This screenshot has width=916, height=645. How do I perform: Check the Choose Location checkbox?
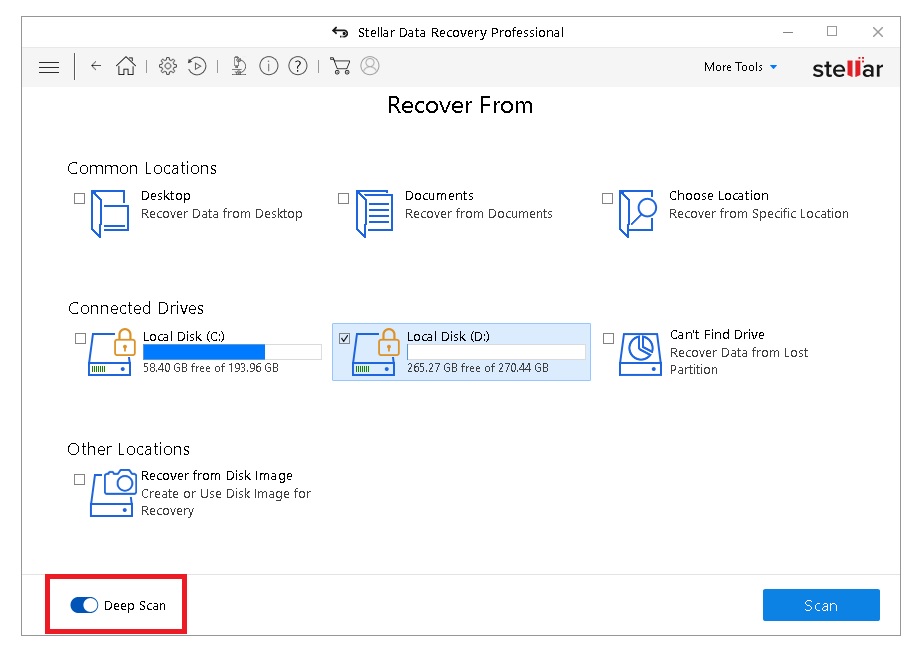(608, 199)
